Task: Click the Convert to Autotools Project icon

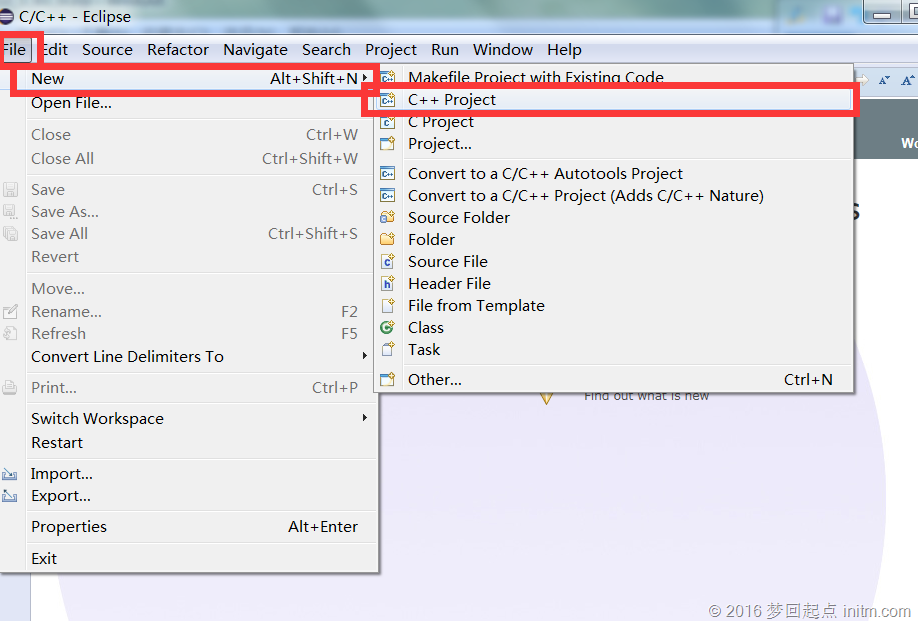Action: pyautogui.click(x=388, y=174)
